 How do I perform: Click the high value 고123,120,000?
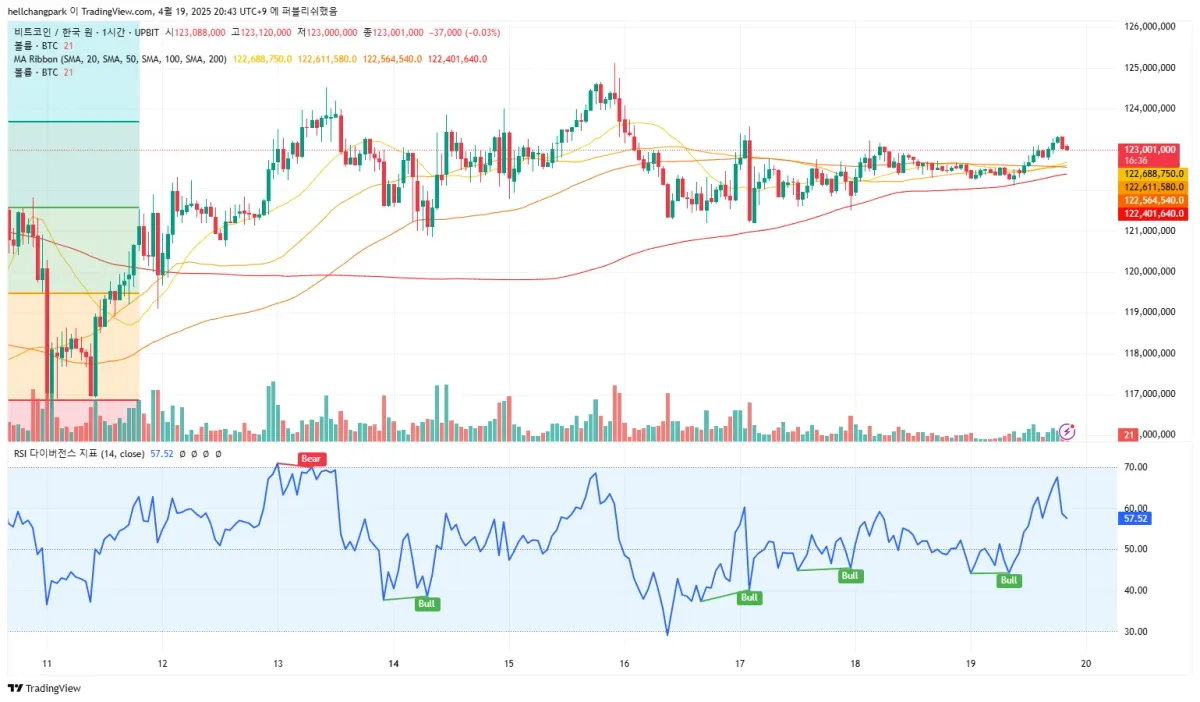pyautogui.click(x=260, y=32)
